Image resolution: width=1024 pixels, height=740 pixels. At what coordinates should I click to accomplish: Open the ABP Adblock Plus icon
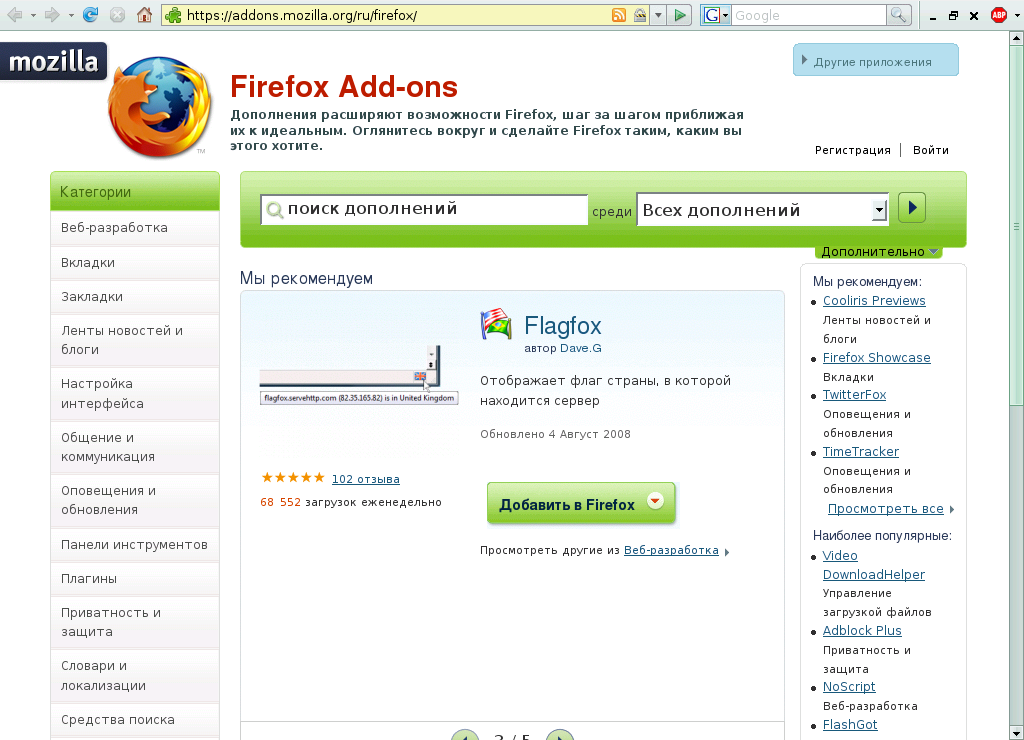pos(998,14)
